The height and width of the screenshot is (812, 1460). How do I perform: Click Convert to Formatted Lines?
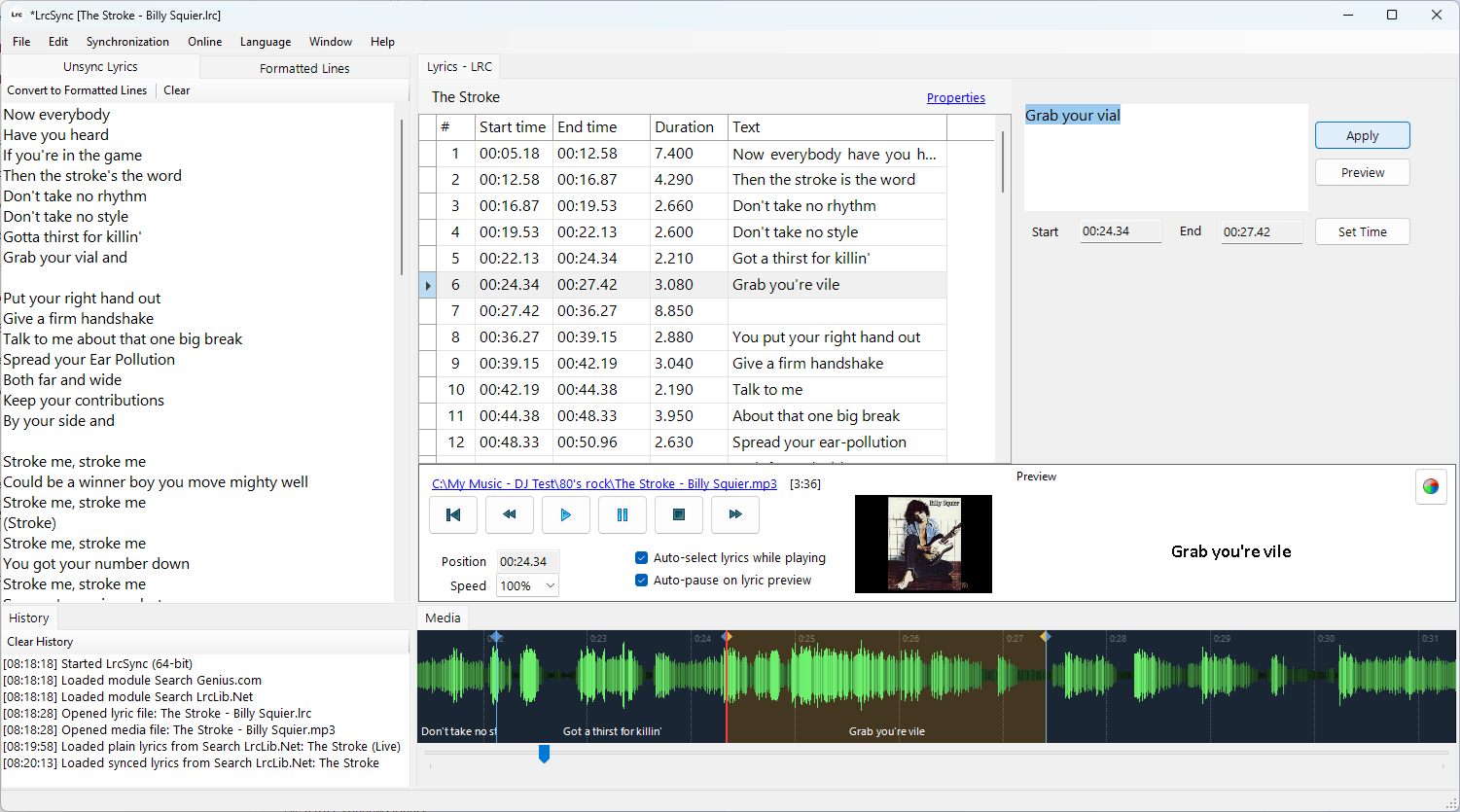pos(77,90)
